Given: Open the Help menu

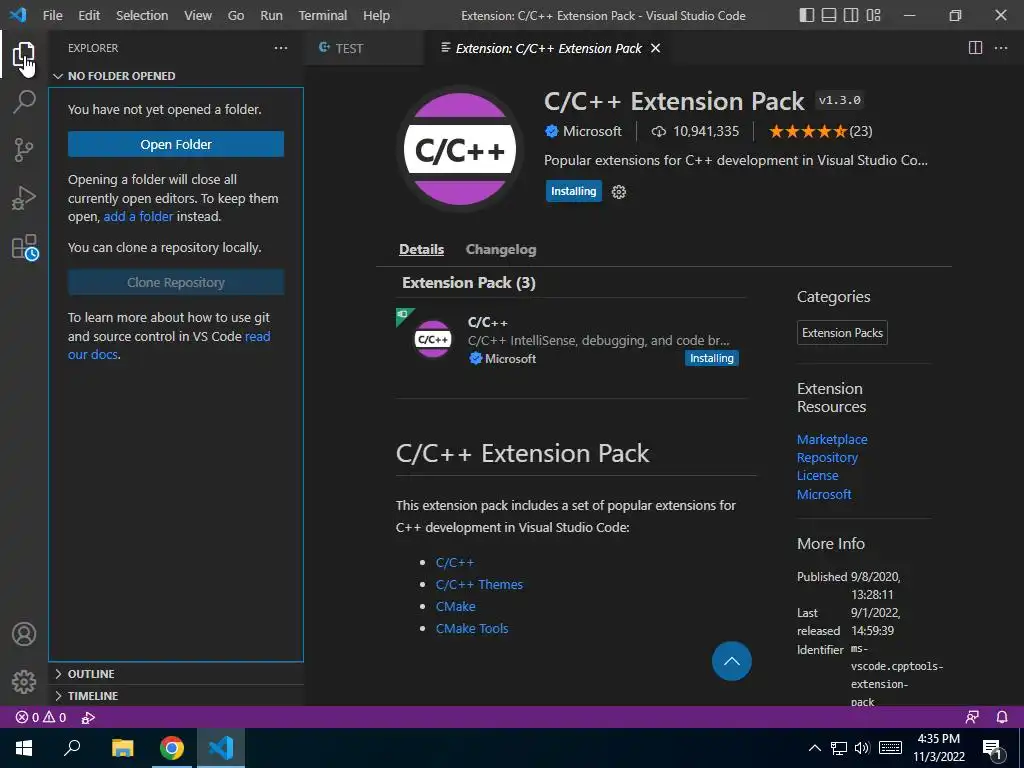Looking at the screenshot, I should click(376, 15).
